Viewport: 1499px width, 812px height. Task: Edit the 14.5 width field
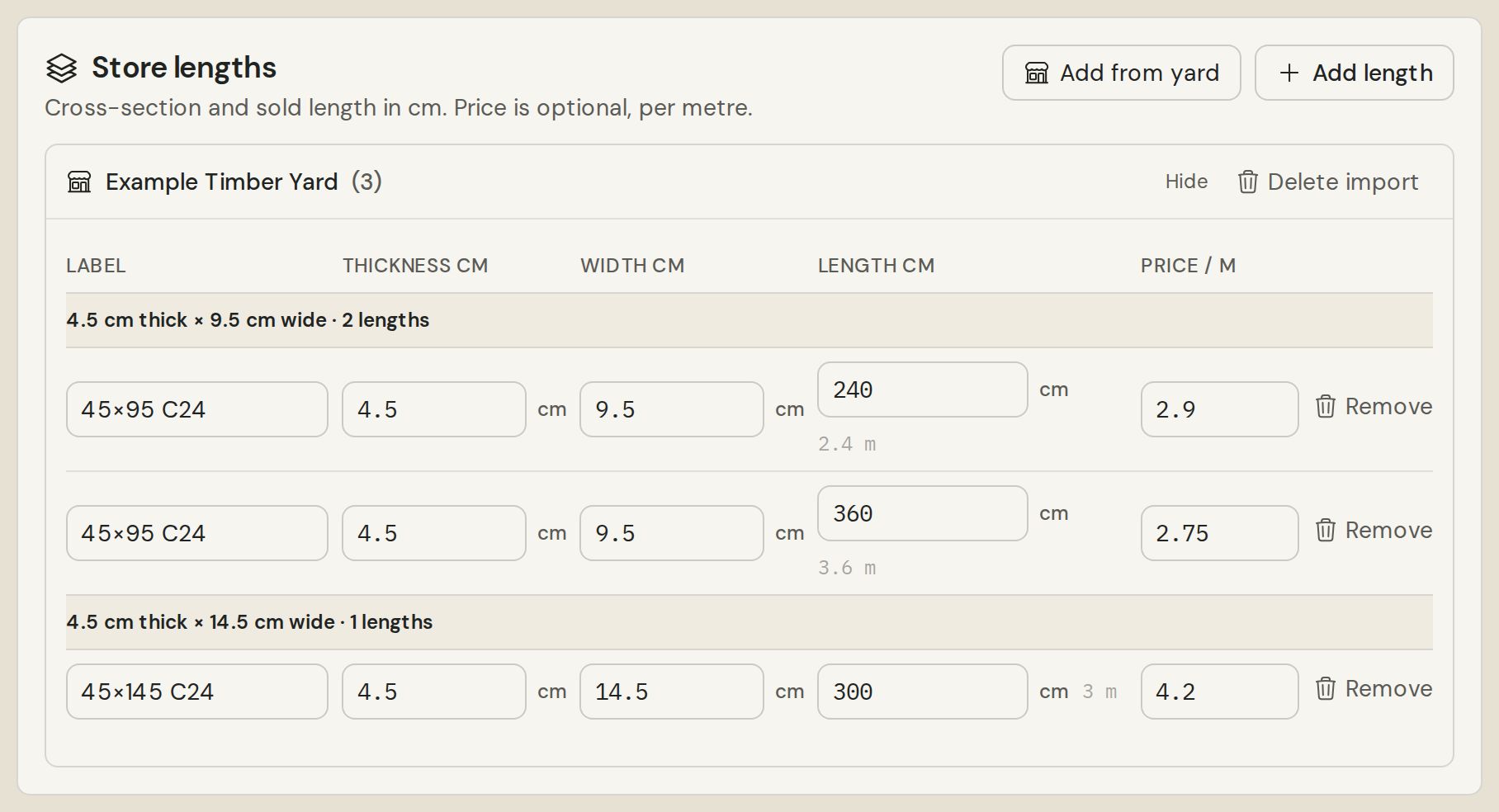coord(672,692)
